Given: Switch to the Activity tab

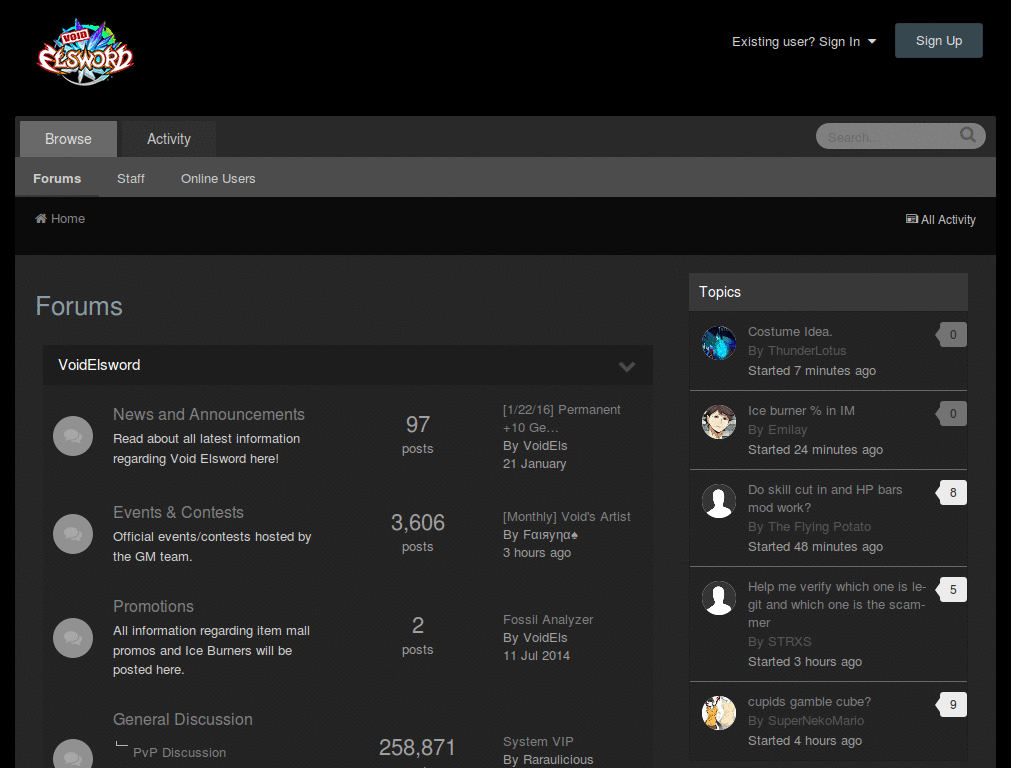Looking at the screenshot, I should (x=168, y=138).
